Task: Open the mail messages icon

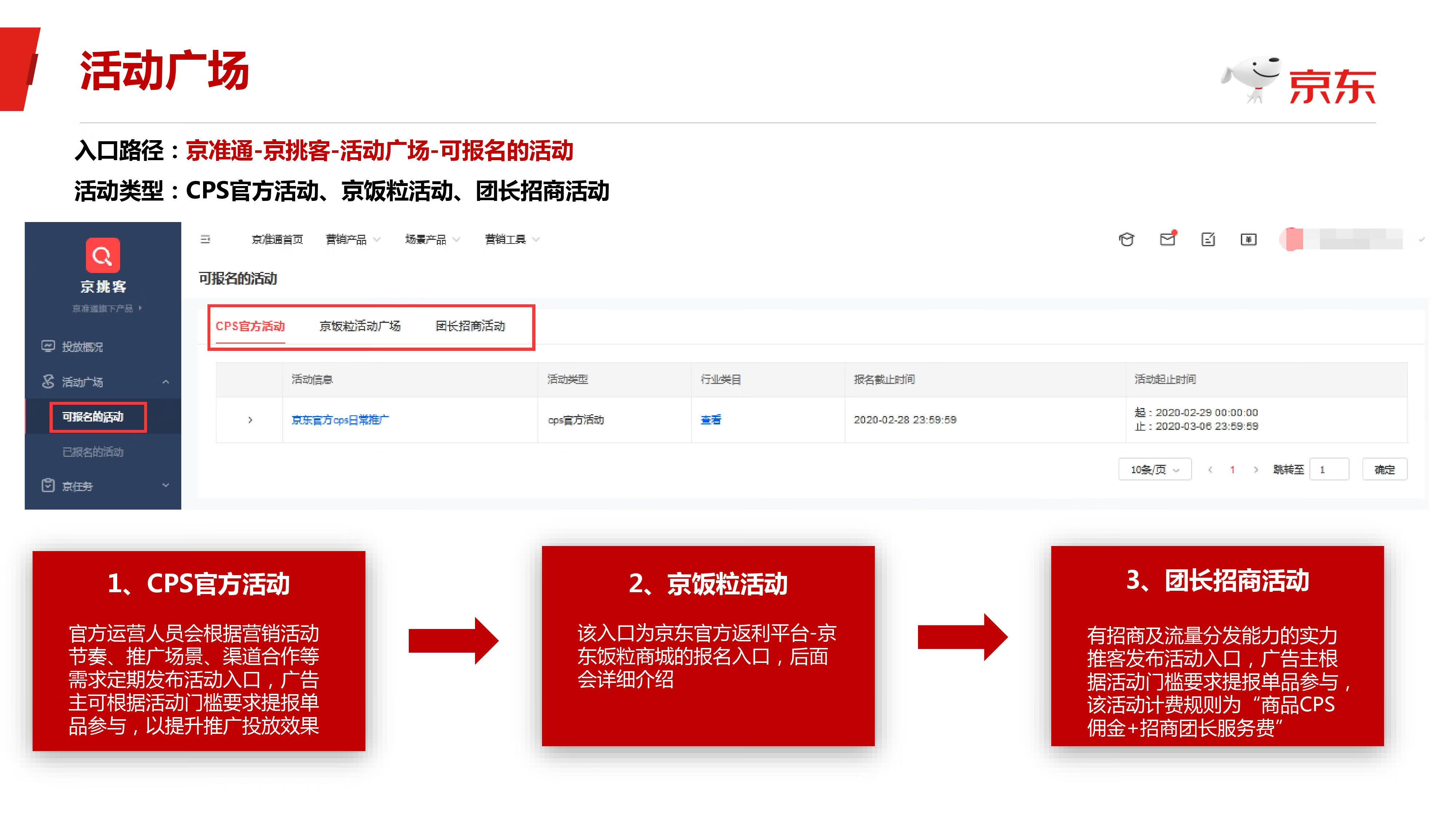Action: click(1168, 239)
